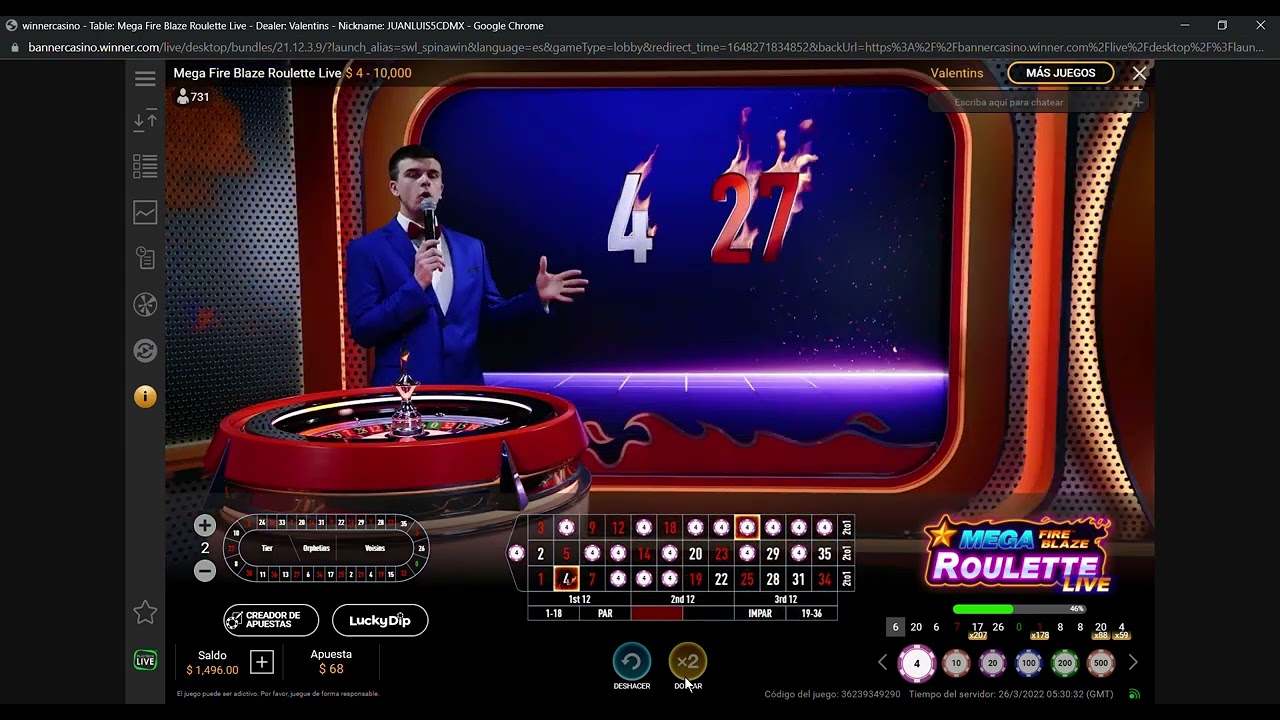Bet on the Tier racetrack section
This screenshot has height=720, width=1280.
click(x=267, y=548)
